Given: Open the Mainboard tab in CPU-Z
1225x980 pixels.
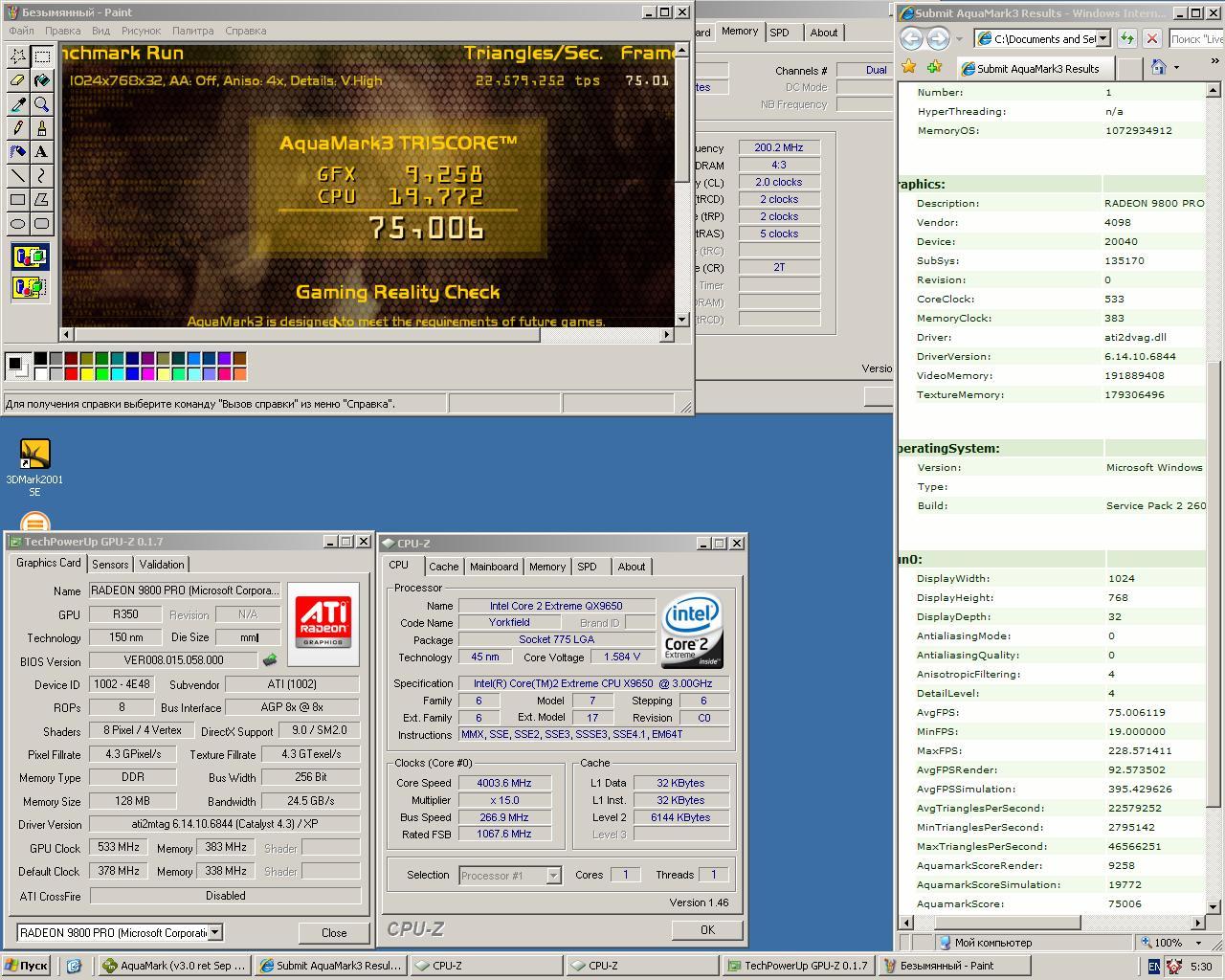Looking at the screenshot, I should point(494,567).
